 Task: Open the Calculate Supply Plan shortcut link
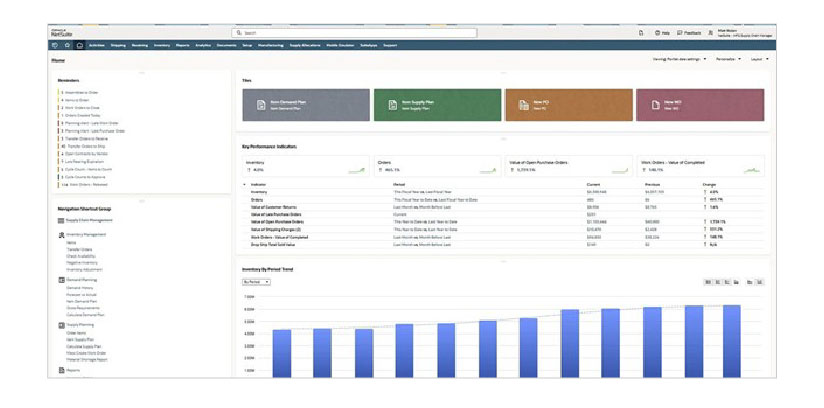click(x=84, y=346)
